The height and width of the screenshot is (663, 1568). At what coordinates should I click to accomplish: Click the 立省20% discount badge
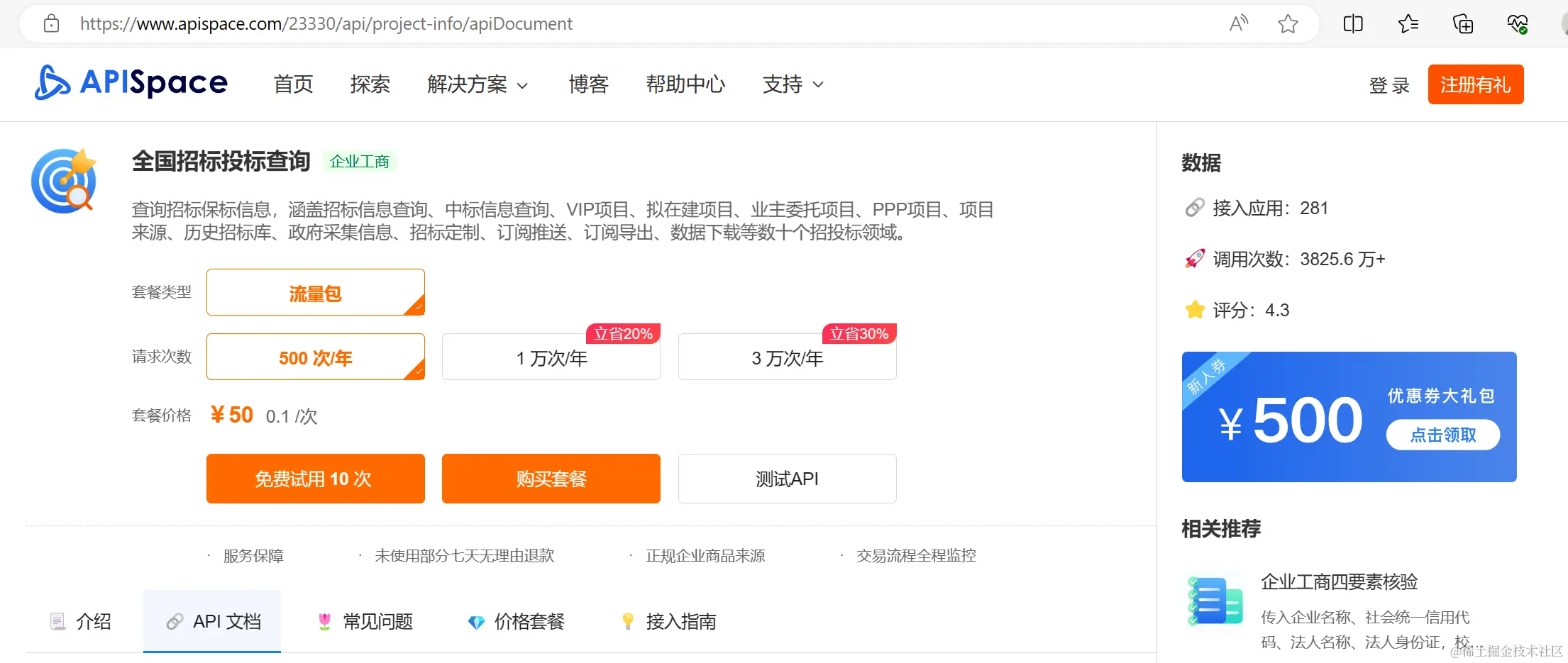click(624, 333)
